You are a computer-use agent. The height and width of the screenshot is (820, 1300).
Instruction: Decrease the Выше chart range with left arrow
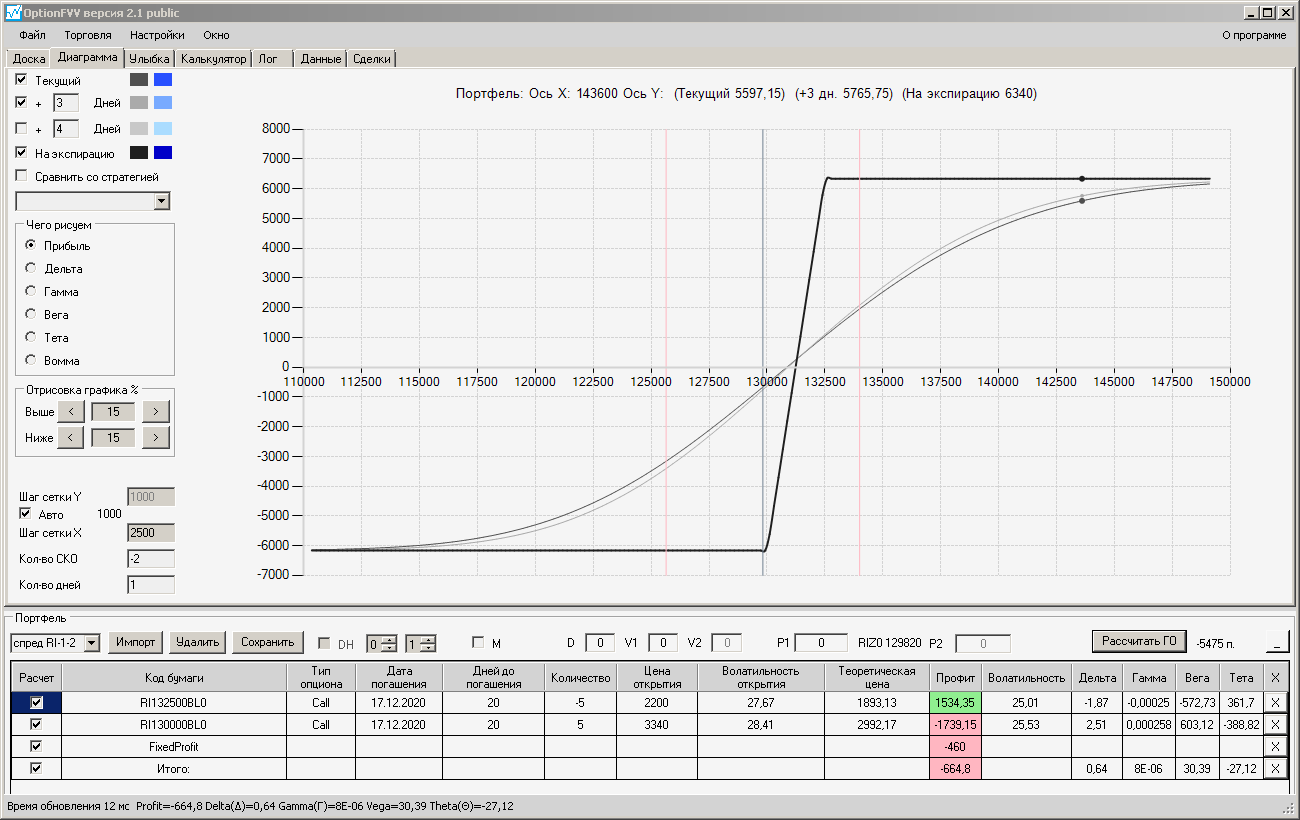click(70, 411)
